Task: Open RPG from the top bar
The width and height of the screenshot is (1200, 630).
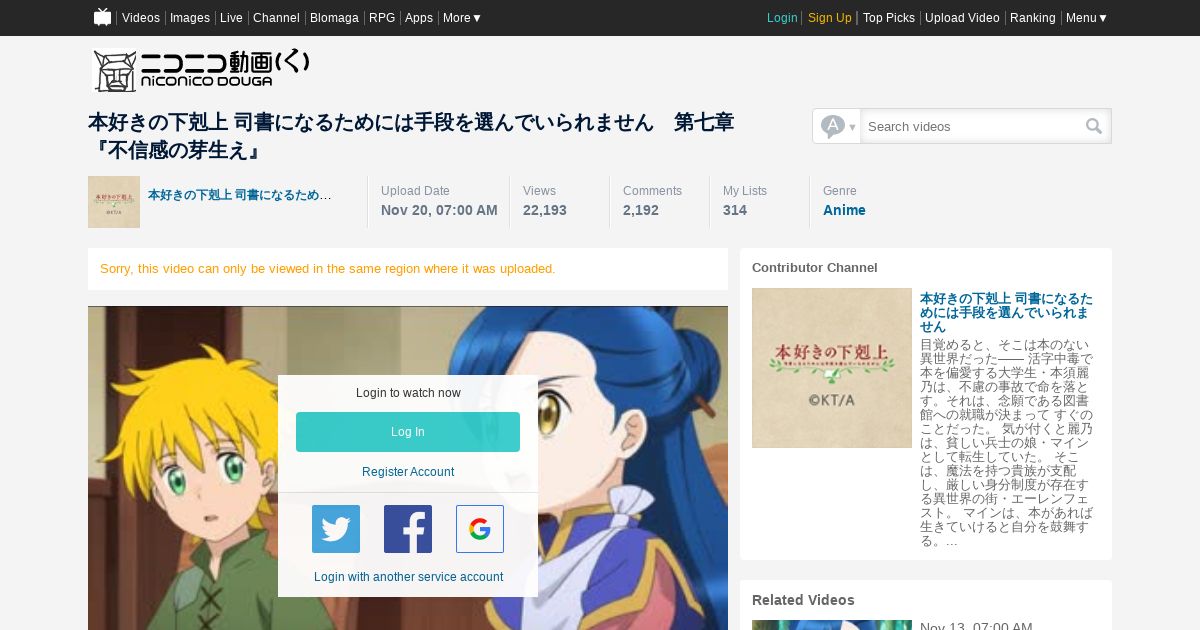Action: point(382,18)
